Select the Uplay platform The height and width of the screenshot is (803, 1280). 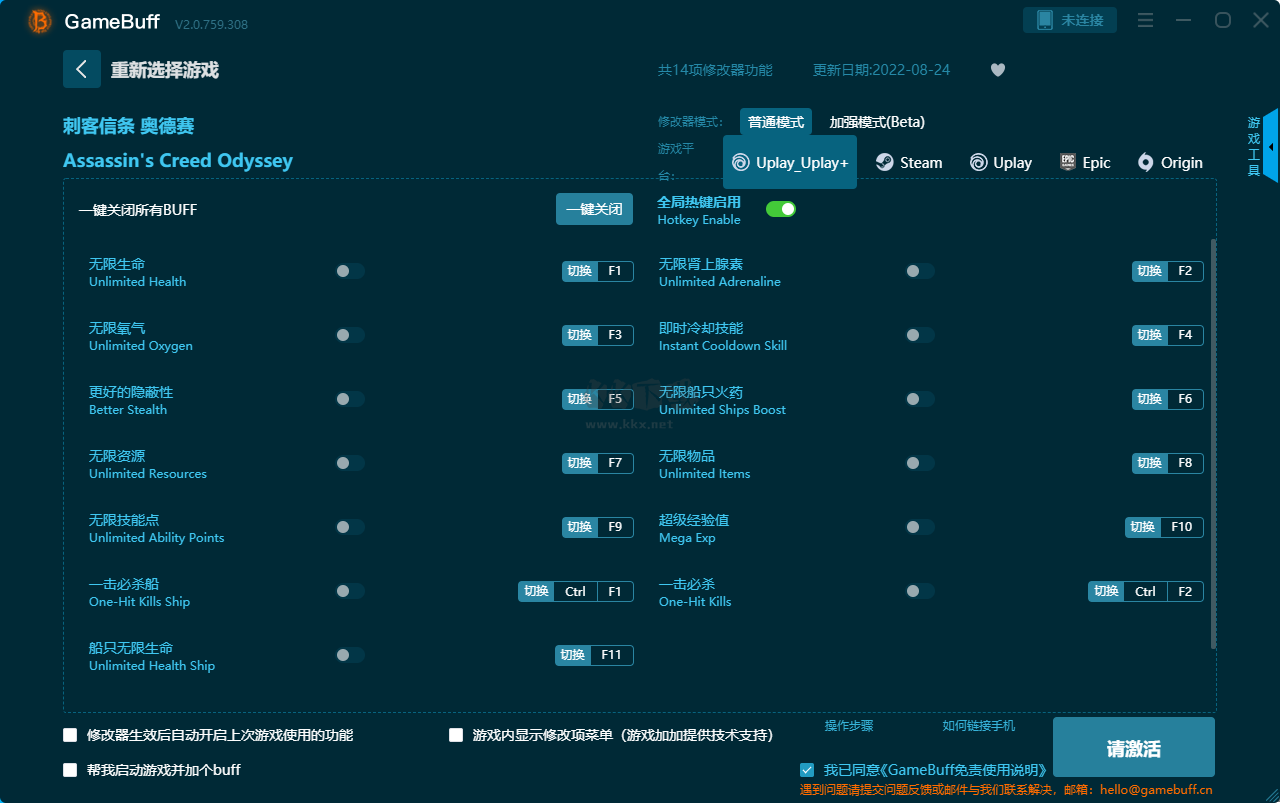1001,163
